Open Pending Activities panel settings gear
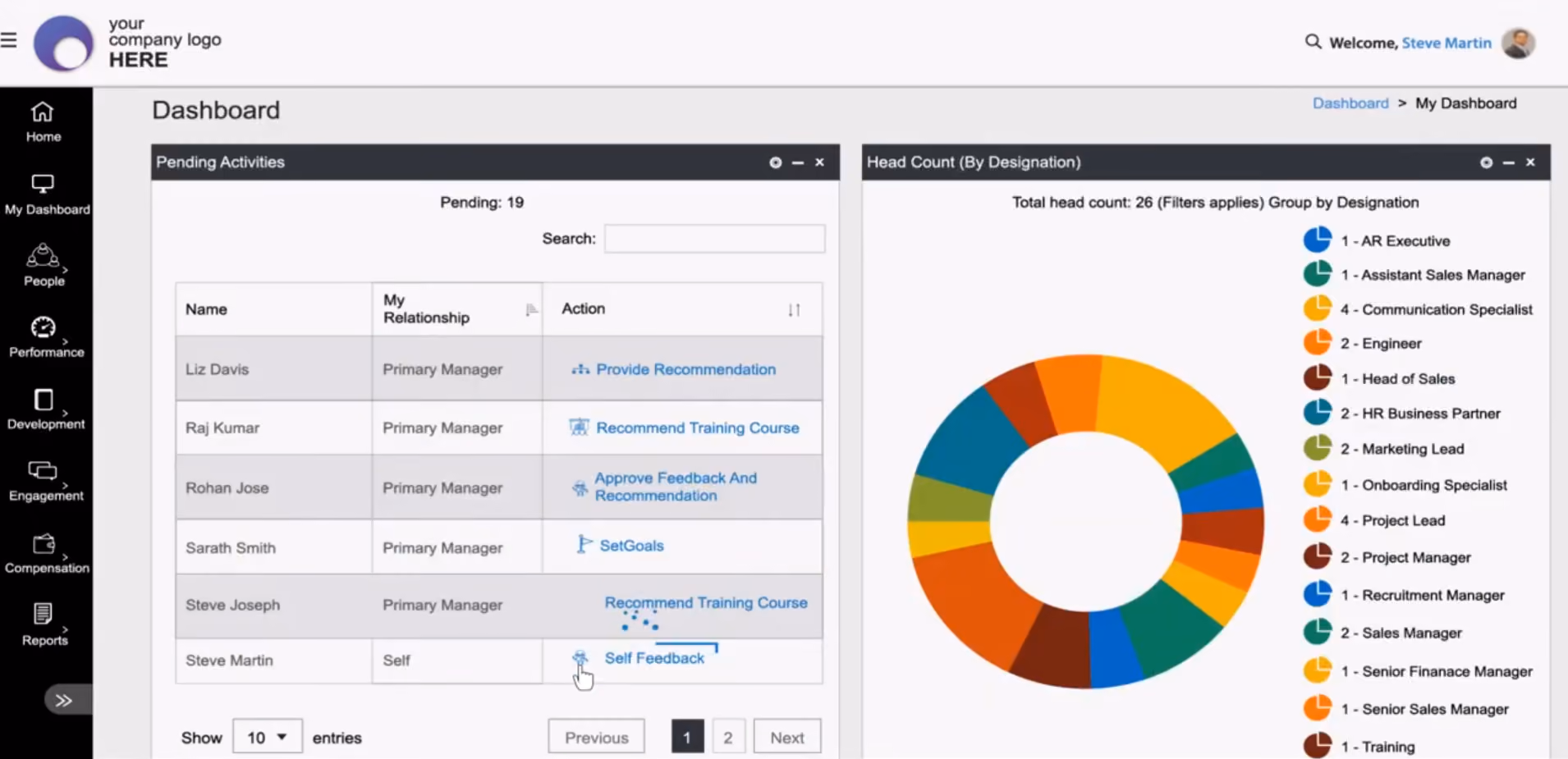 point(775,162)
